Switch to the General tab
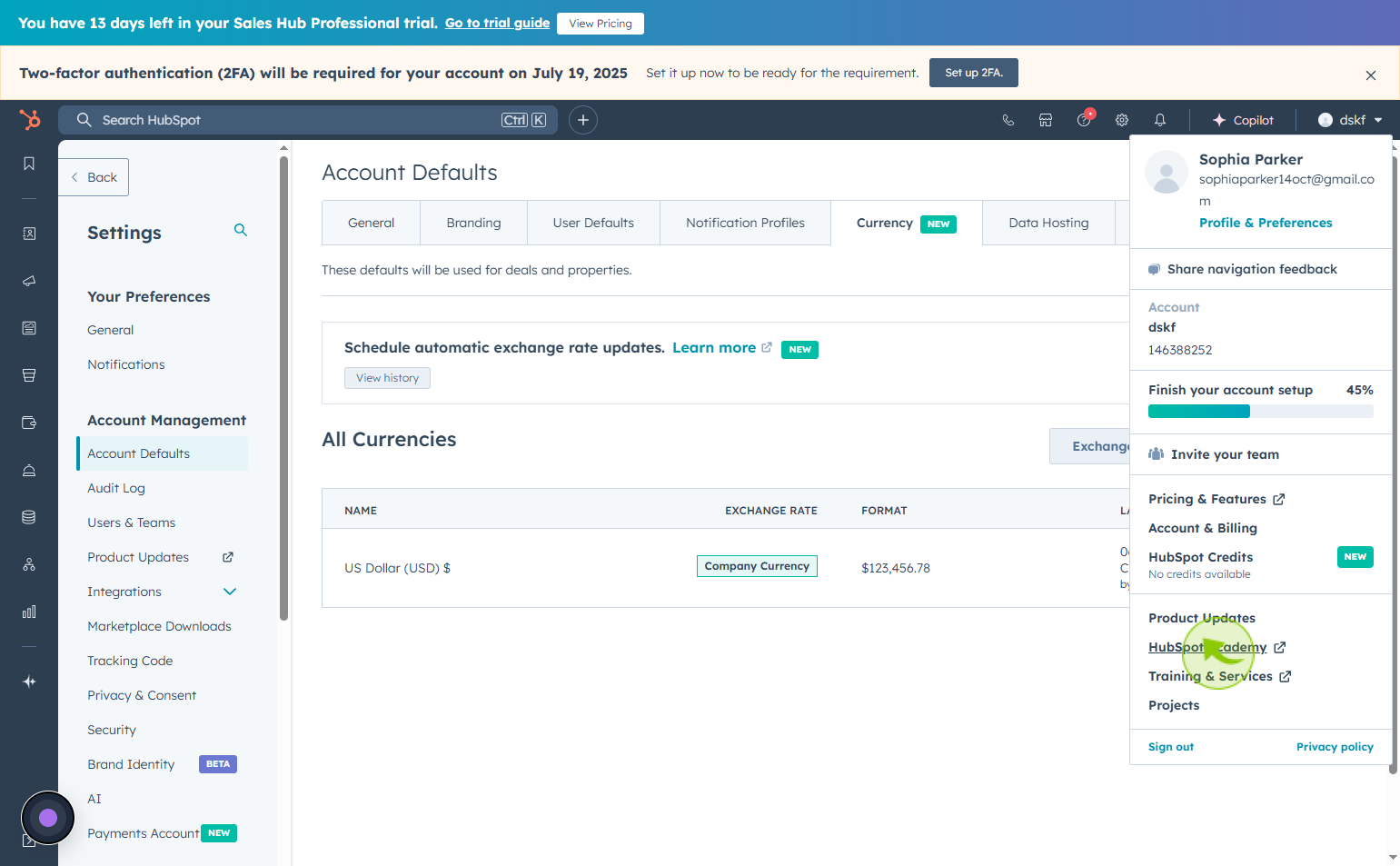 pyautogui.click(x=371, y=223)
